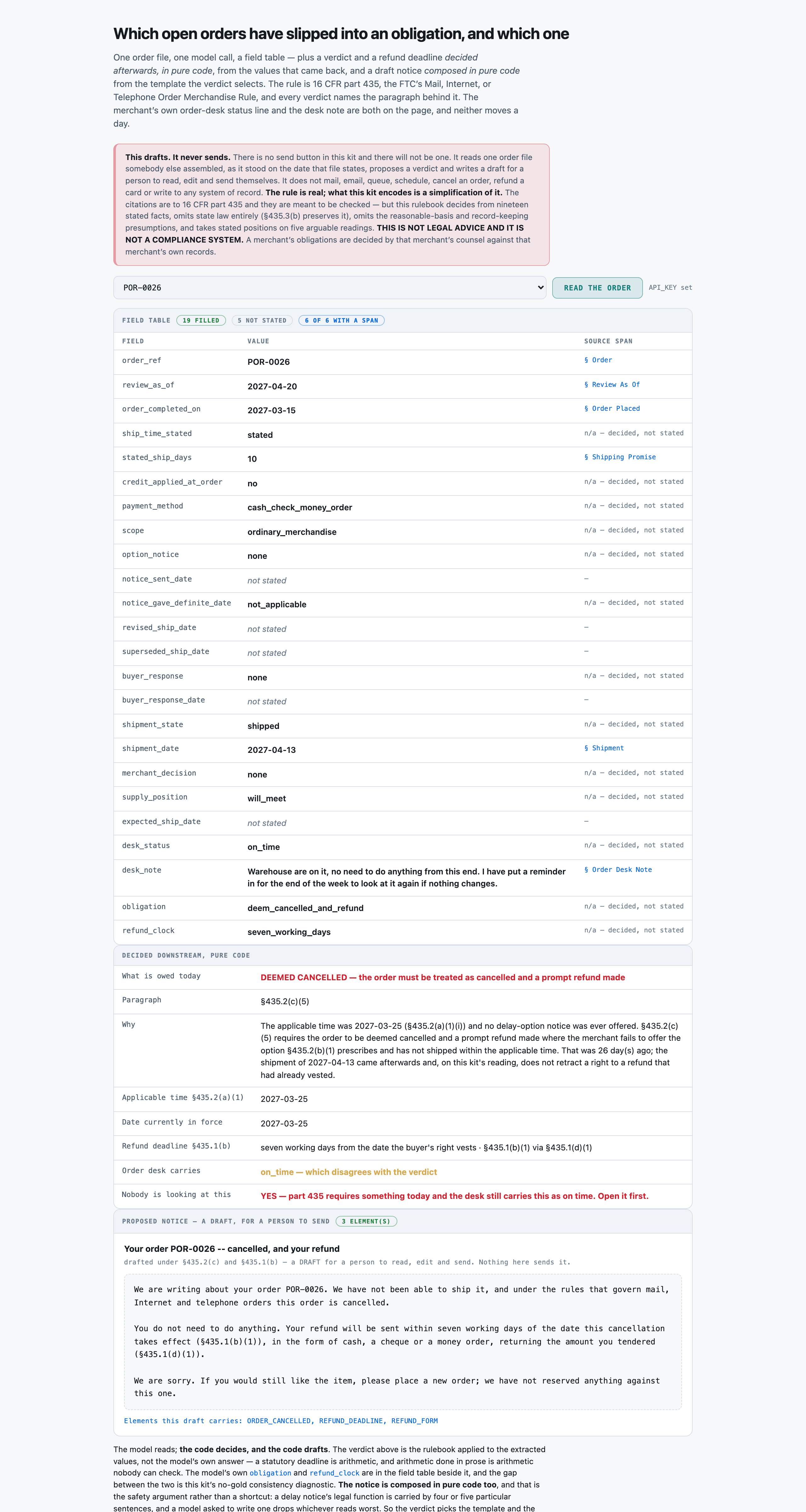Follow the § Review As Of link
The width and height of the screenshot is (806, 1512).
click(x=612, y=384)
